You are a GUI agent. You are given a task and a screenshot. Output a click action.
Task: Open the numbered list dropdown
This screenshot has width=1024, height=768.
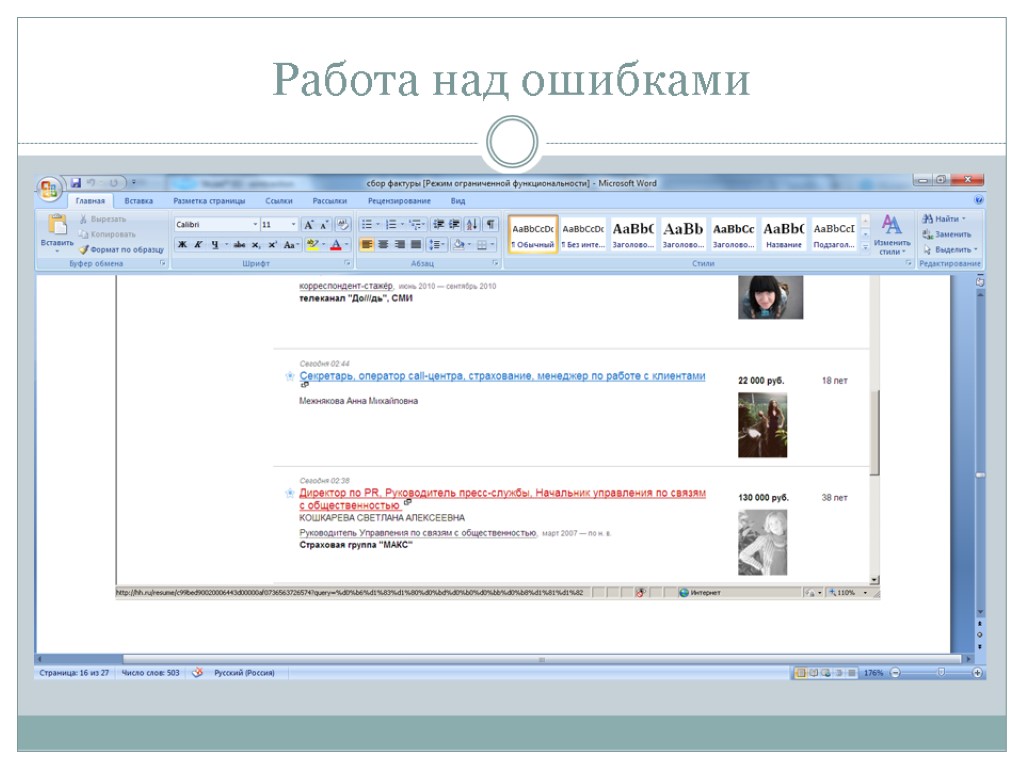click(402, 225)
